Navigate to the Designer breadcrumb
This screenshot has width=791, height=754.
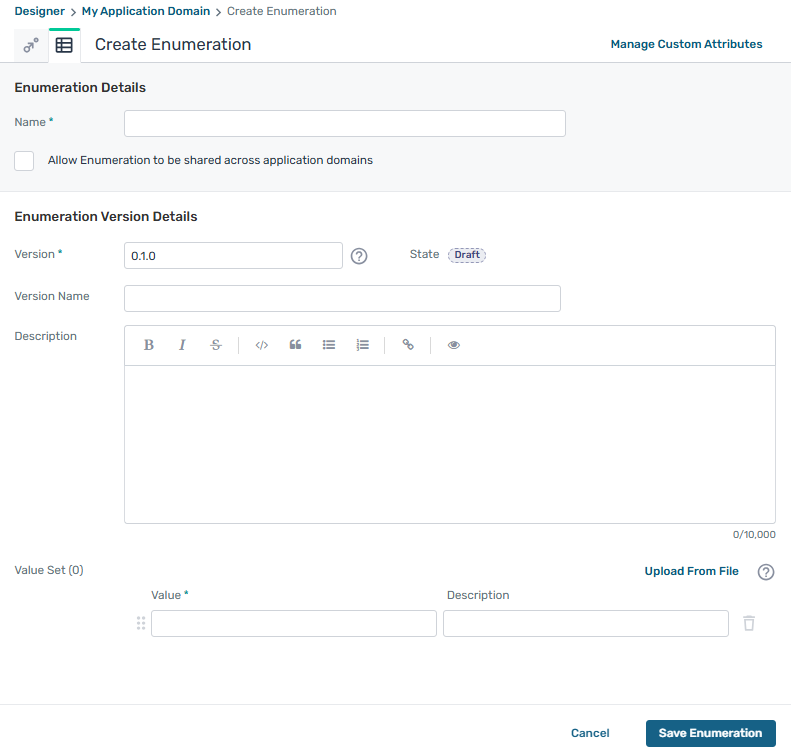tap(39, 11)
